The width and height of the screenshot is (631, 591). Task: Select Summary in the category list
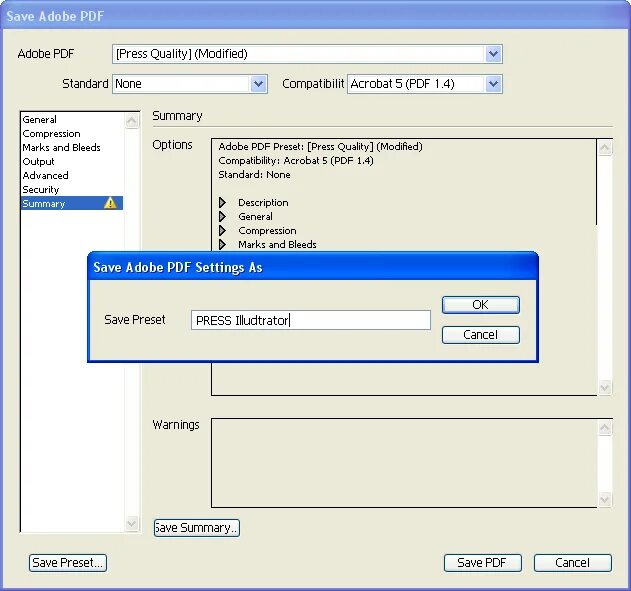pos(72,203)
